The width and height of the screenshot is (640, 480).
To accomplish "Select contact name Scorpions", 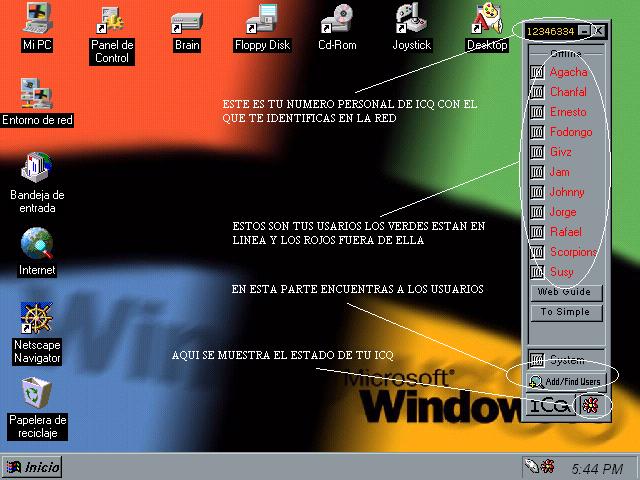I will 573,252.
